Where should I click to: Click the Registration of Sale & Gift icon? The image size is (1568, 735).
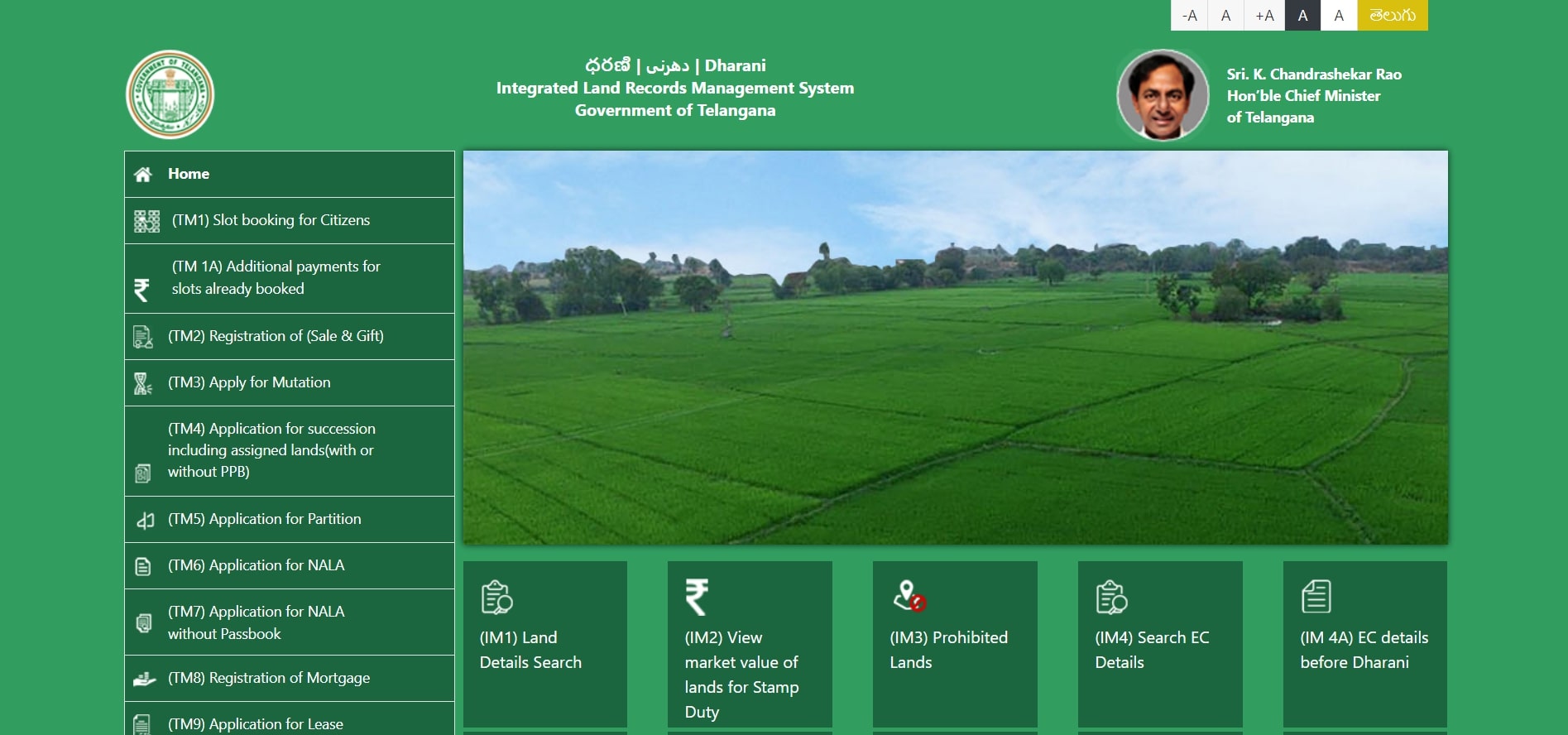point(143,337)
